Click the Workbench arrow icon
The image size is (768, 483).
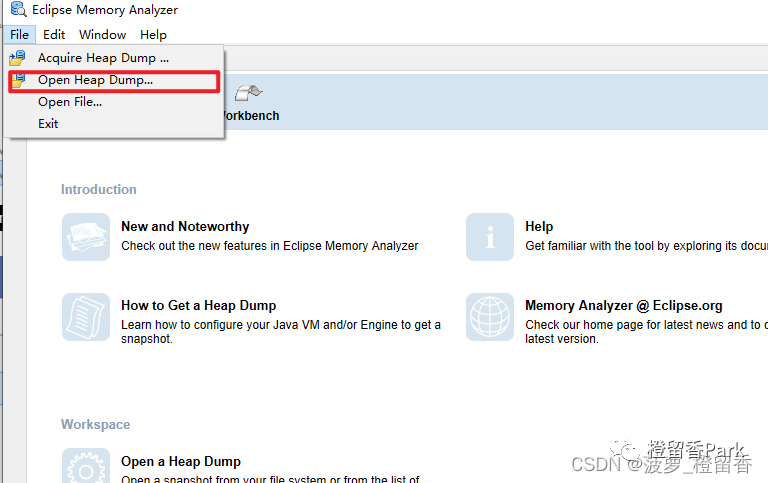(248, 93)
